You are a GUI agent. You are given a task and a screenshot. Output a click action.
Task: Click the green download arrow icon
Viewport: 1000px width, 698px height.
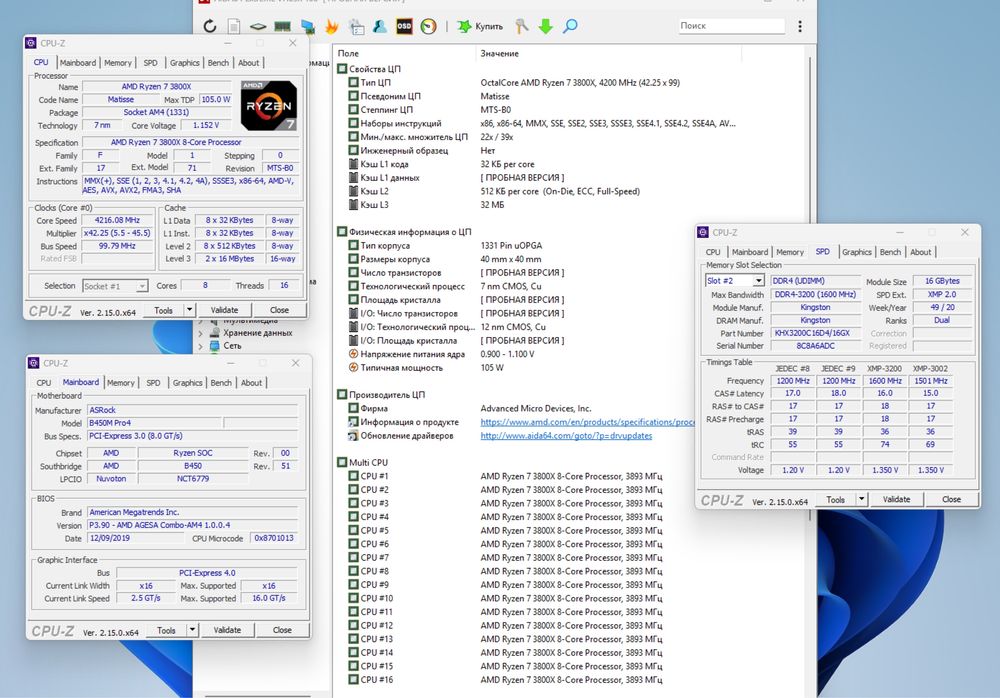pyautogui.click(x=545, y=26)
